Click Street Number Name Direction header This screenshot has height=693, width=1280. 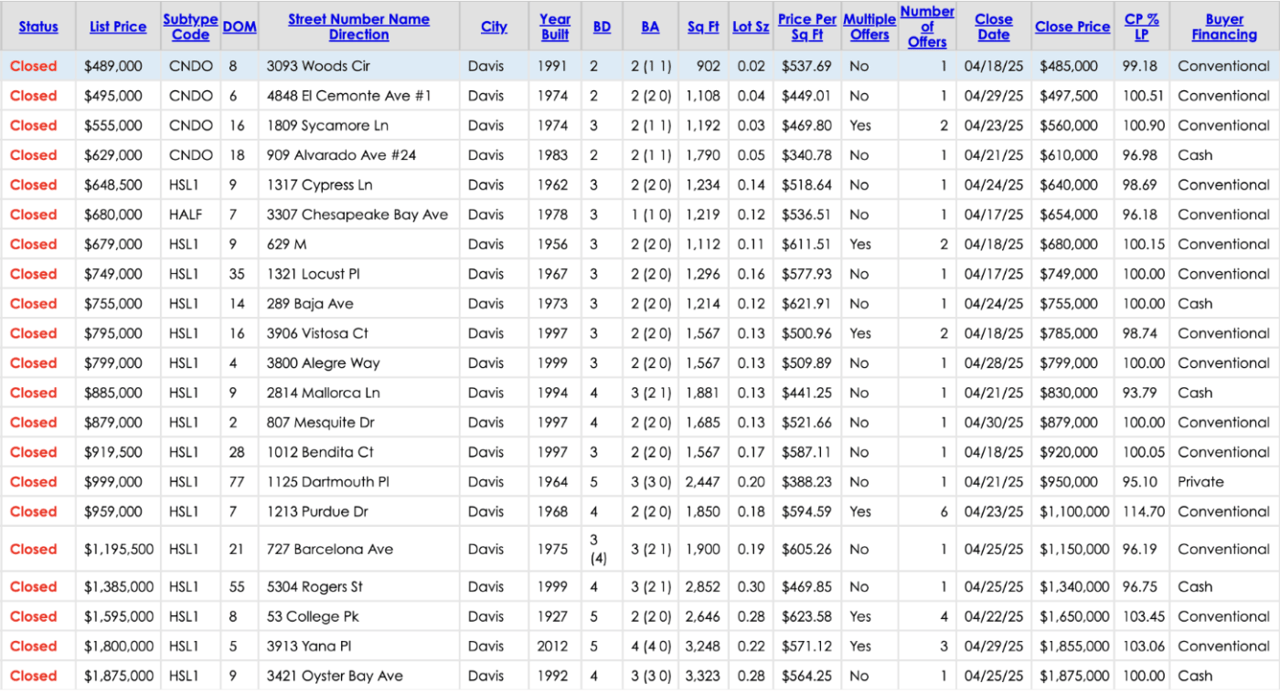tap(359, 27)
